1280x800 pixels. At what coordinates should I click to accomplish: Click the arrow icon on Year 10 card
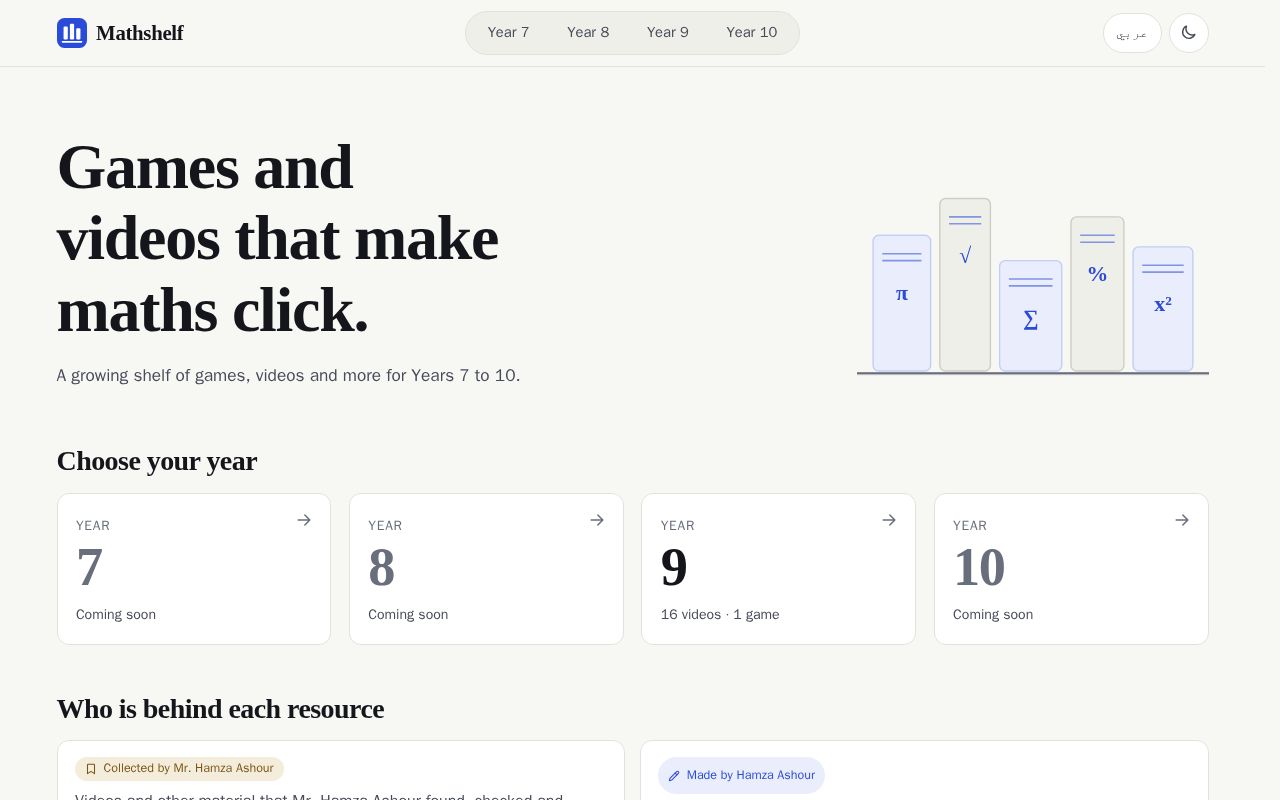1182,520
